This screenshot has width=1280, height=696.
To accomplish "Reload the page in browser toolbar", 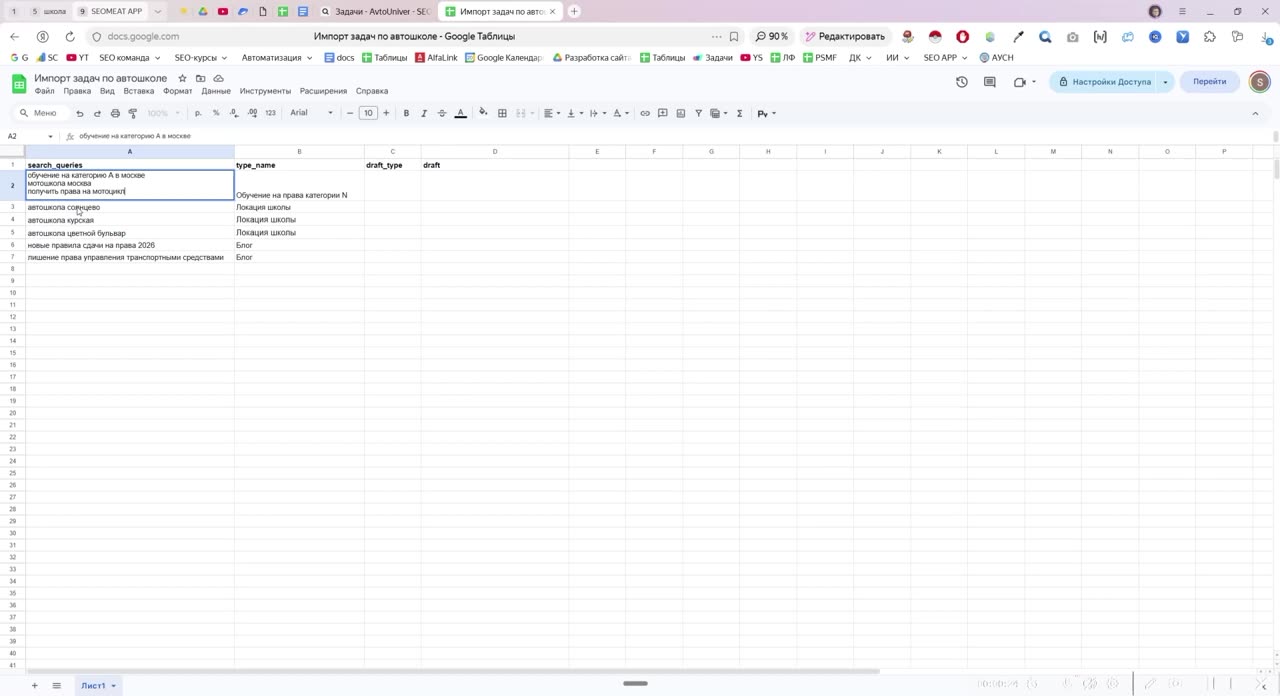I will coord(70,37).
